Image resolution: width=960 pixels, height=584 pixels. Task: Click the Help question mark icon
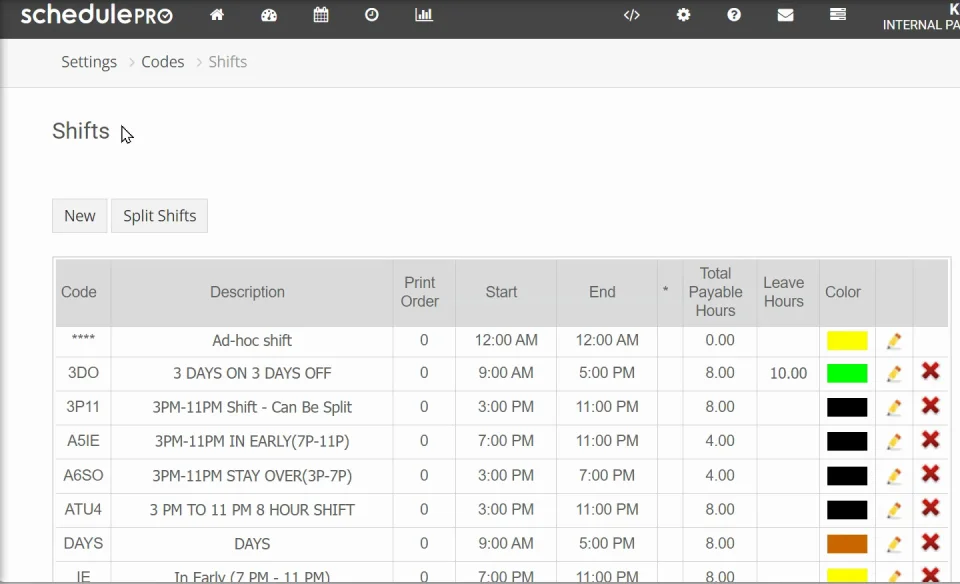(x=734, y=15)
